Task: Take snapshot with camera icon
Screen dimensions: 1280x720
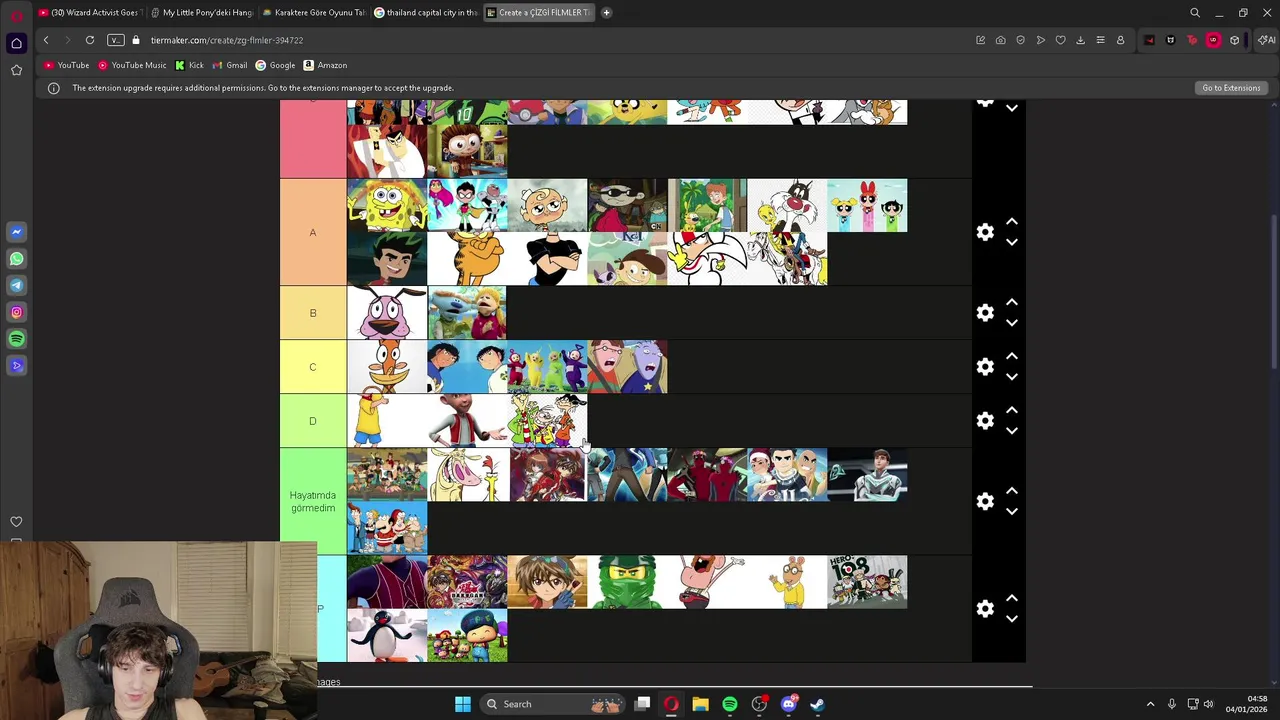Action: (x=1000, y=40)
